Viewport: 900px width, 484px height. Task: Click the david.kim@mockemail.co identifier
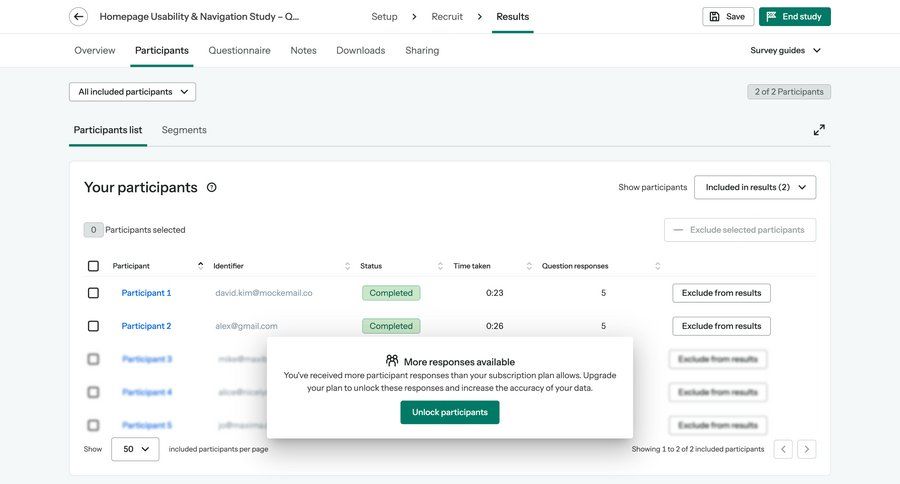tap(264, 293)
